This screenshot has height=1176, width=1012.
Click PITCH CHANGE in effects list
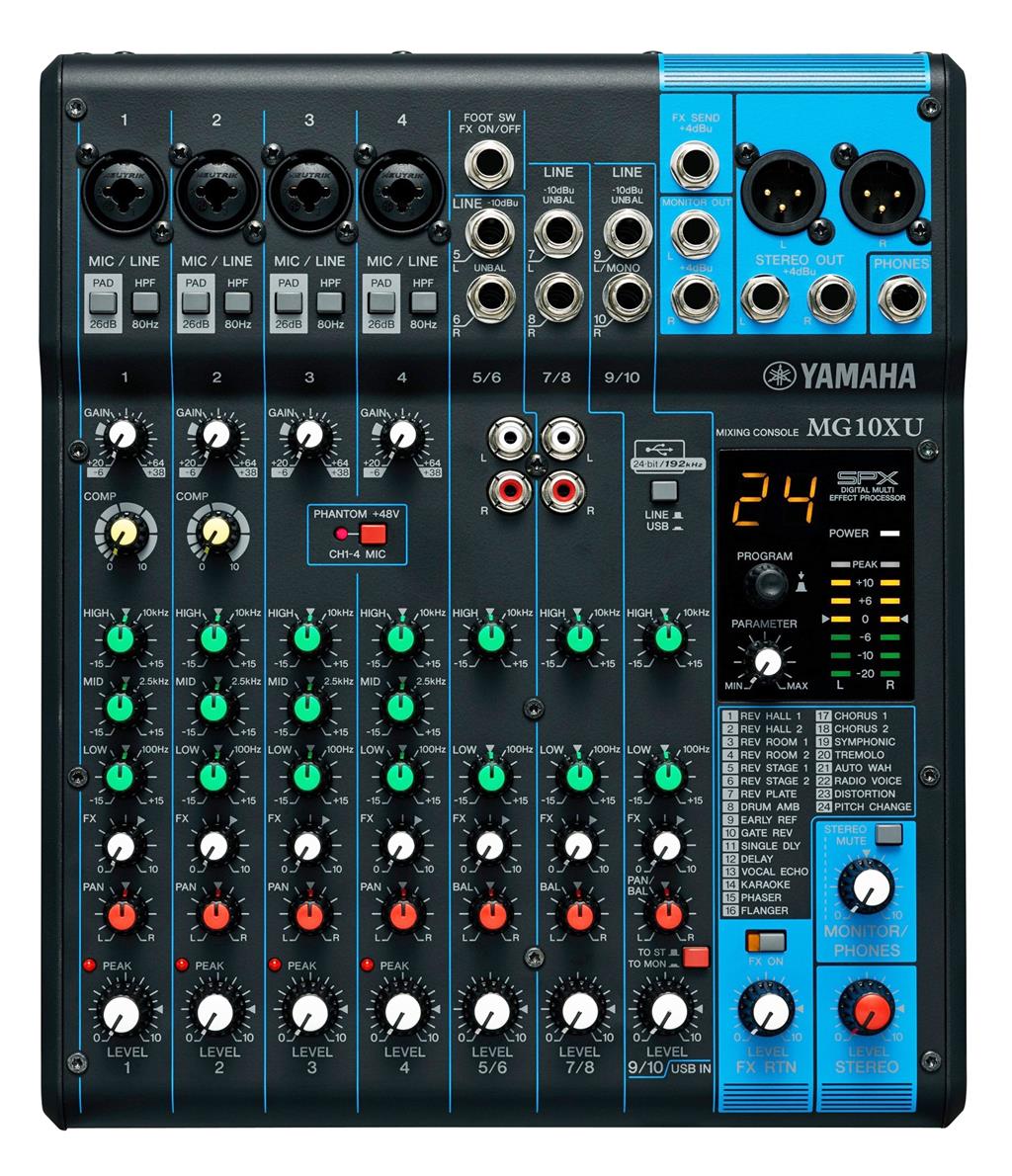click(x=864, y=807)
